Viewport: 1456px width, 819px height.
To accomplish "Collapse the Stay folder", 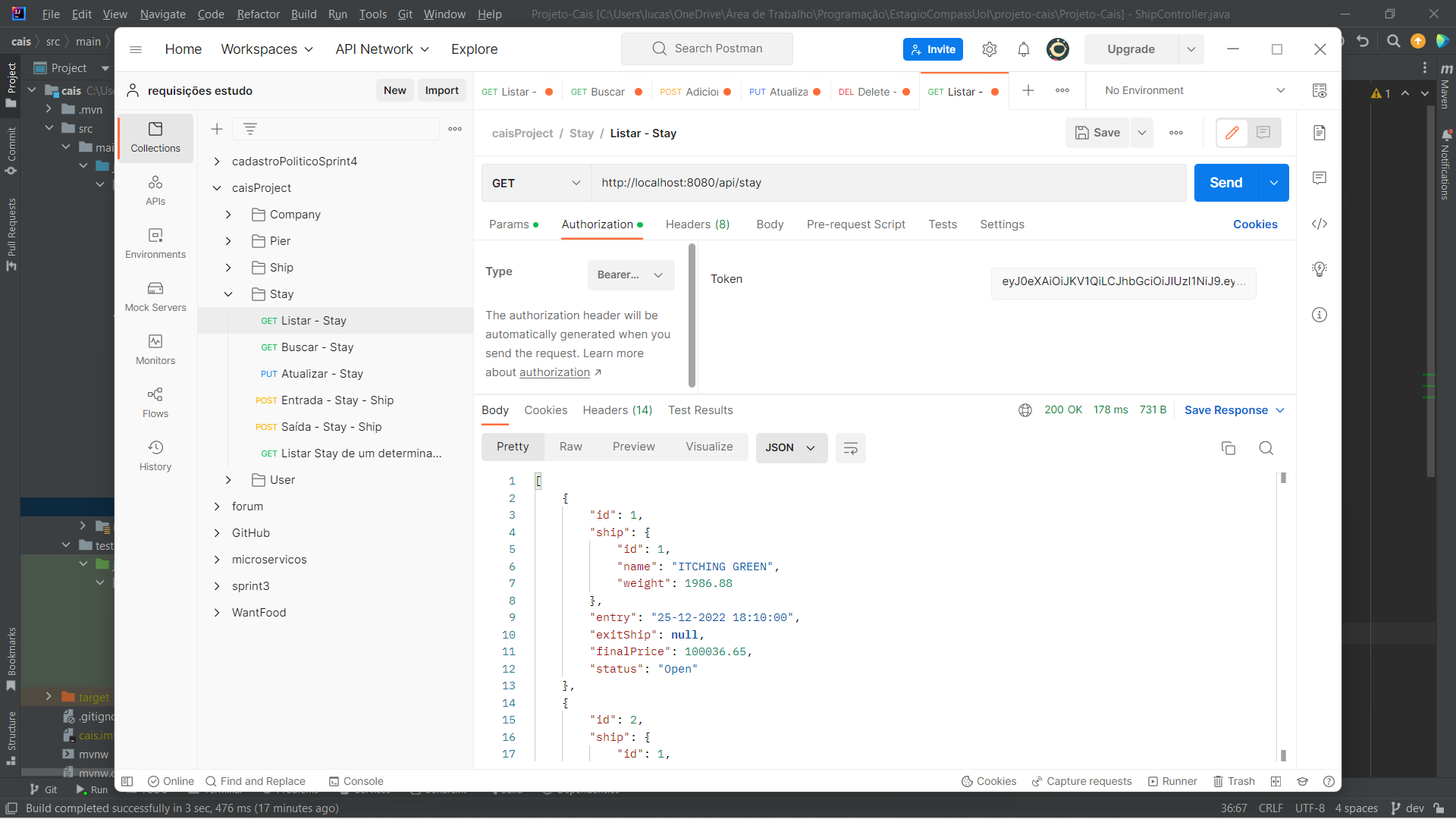I will [228, 294].
